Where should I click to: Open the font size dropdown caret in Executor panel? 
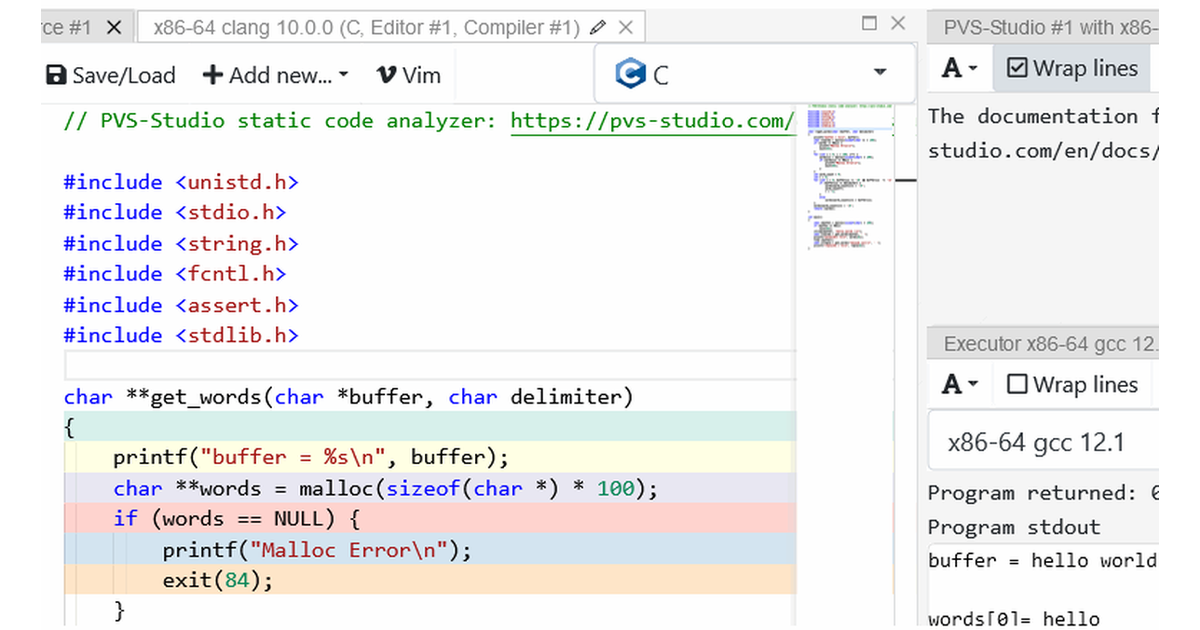point(971,384)
